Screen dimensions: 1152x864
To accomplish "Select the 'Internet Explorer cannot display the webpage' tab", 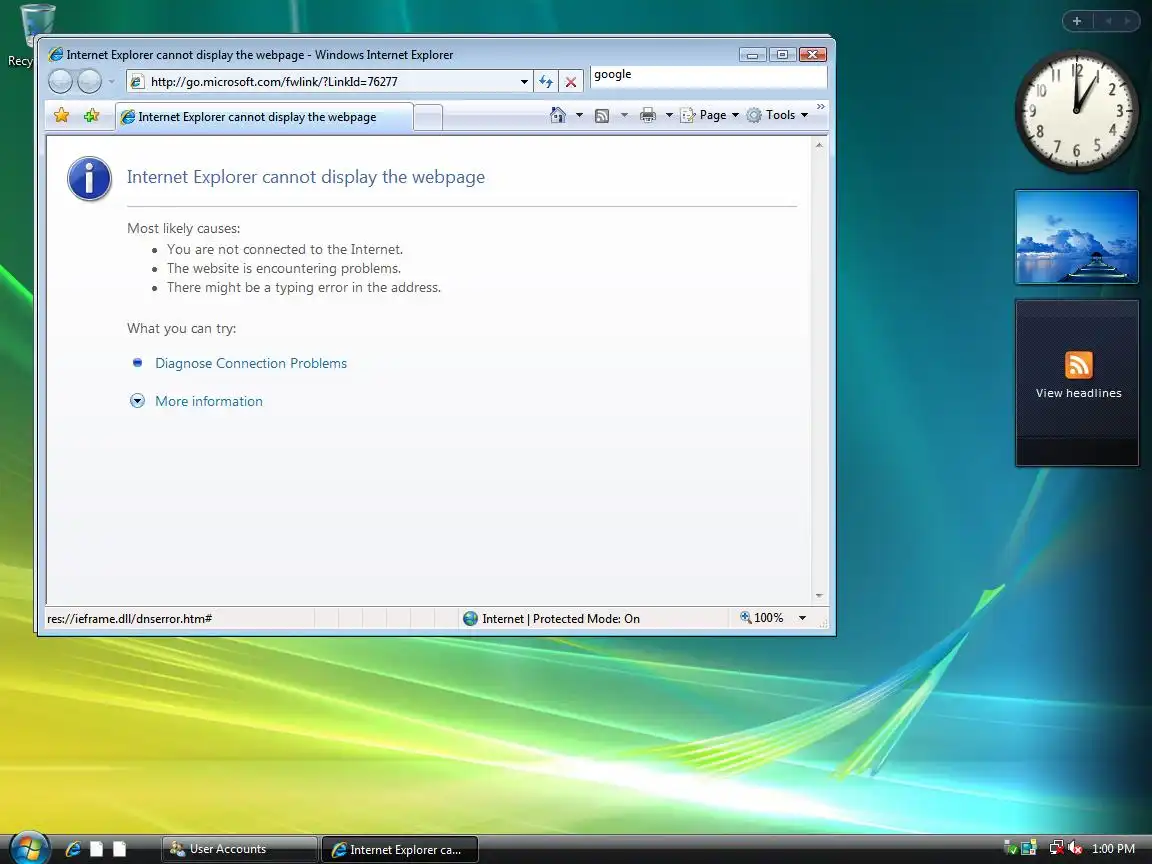I will [x=264, y=117].
